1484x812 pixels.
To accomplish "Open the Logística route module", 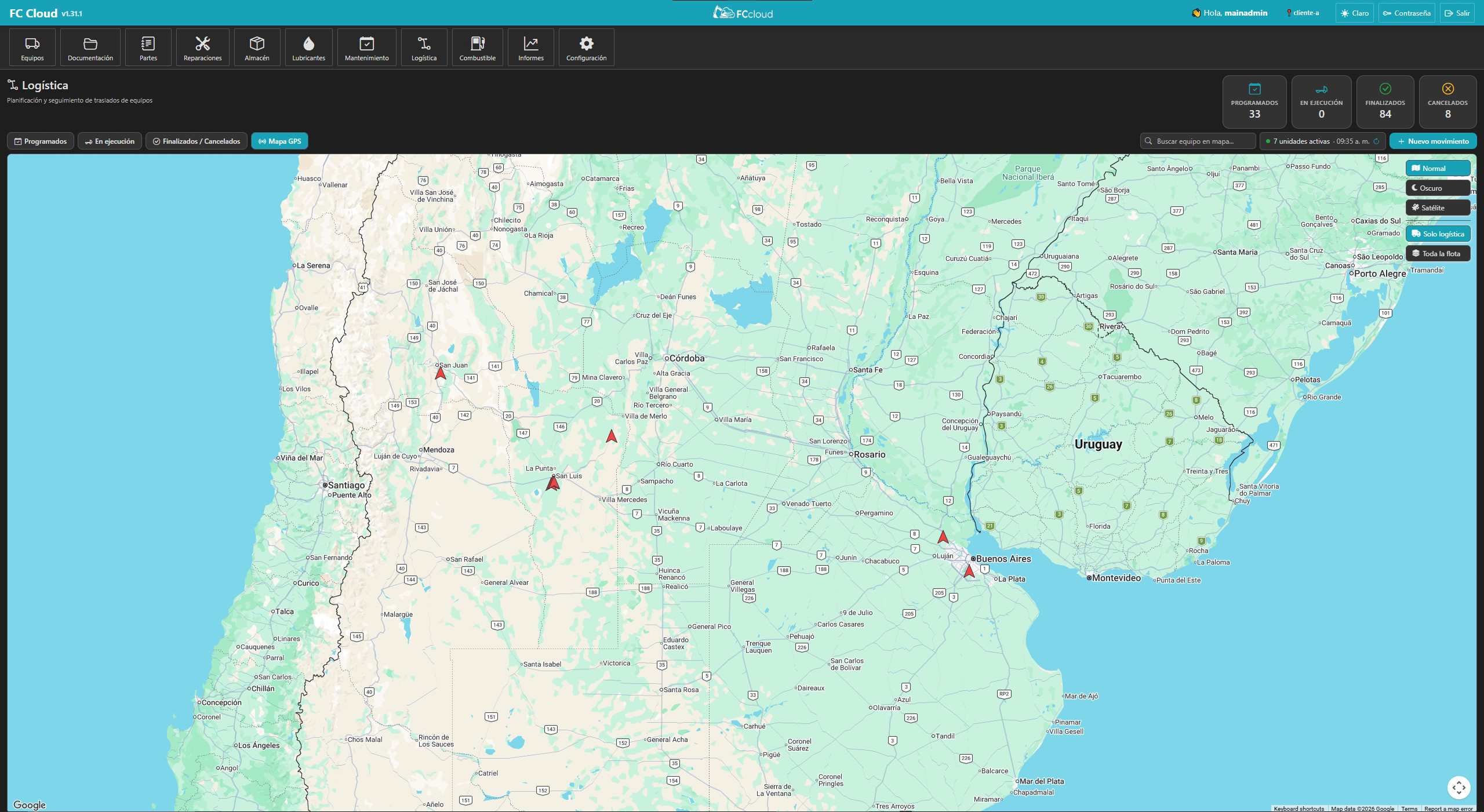I will [424, 48].
